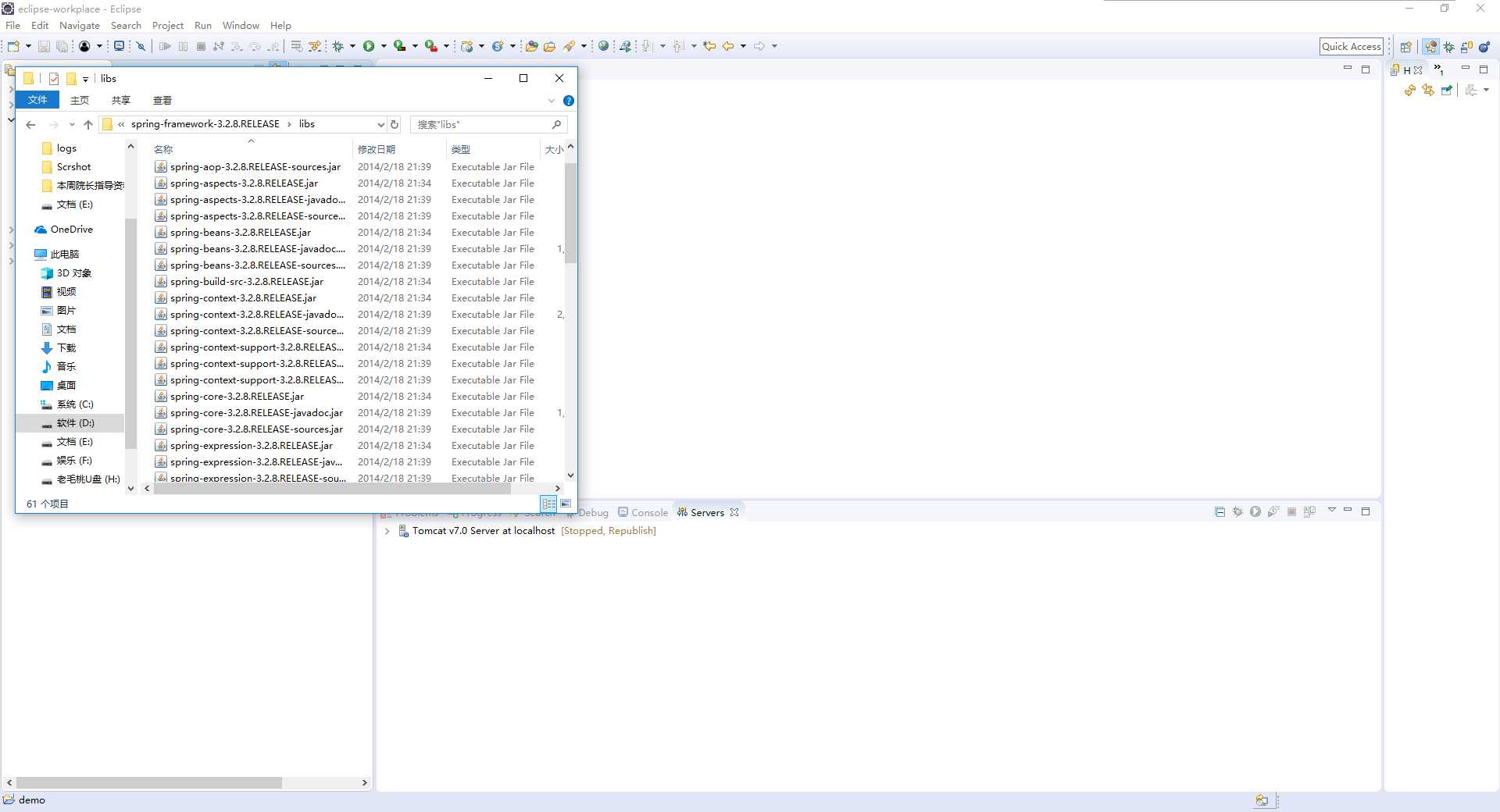Expand the Tomcat v7.0 Server tree node
Viewport: 1500px width, 812px height.
click(x=387, y=531)
